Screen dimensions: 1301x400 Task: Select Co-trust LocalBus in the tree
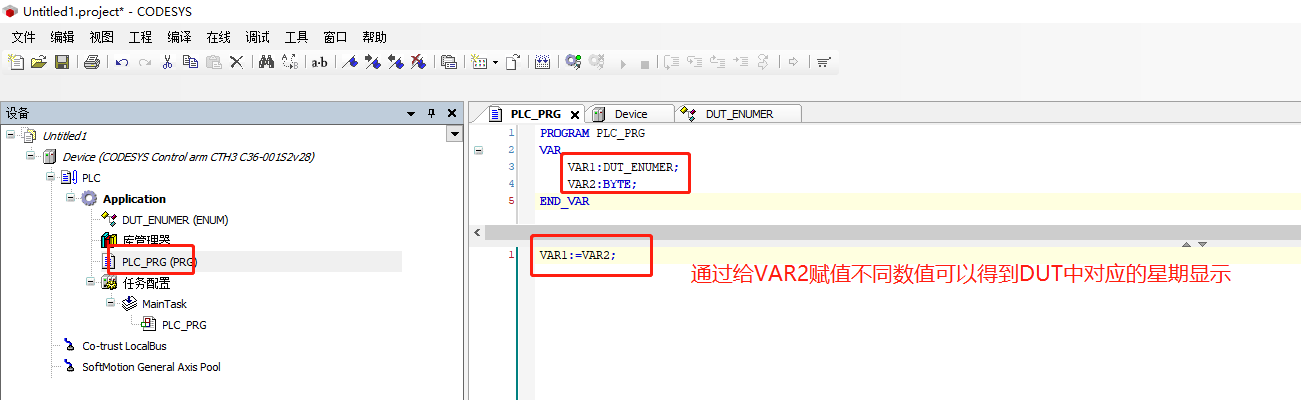(124, 345)
